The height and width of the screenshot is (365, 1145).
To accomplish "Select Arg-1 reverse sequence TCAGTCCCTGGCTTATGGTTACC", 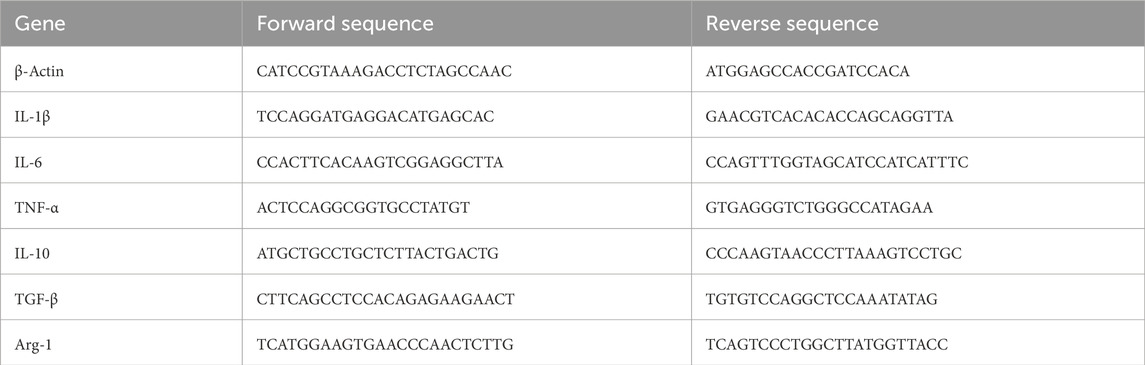I will pyautogui.click(x=826, y=345).
